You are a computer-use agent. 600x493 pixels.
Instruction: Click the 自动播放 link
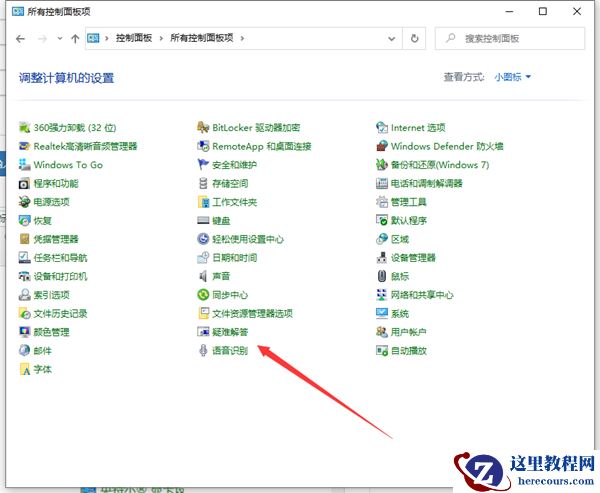click(x=409, y=350)
